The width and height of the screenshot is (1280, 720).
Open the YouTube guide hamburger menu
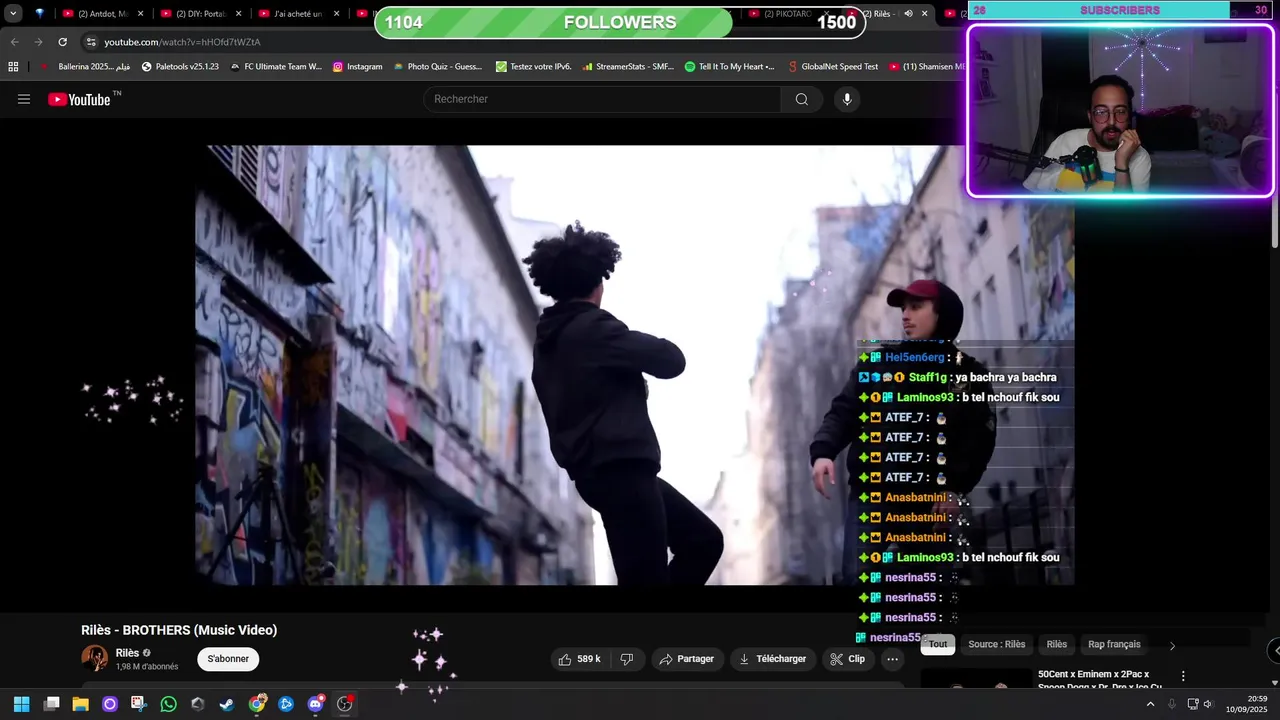pyautogui.click(x=24, y=99)
